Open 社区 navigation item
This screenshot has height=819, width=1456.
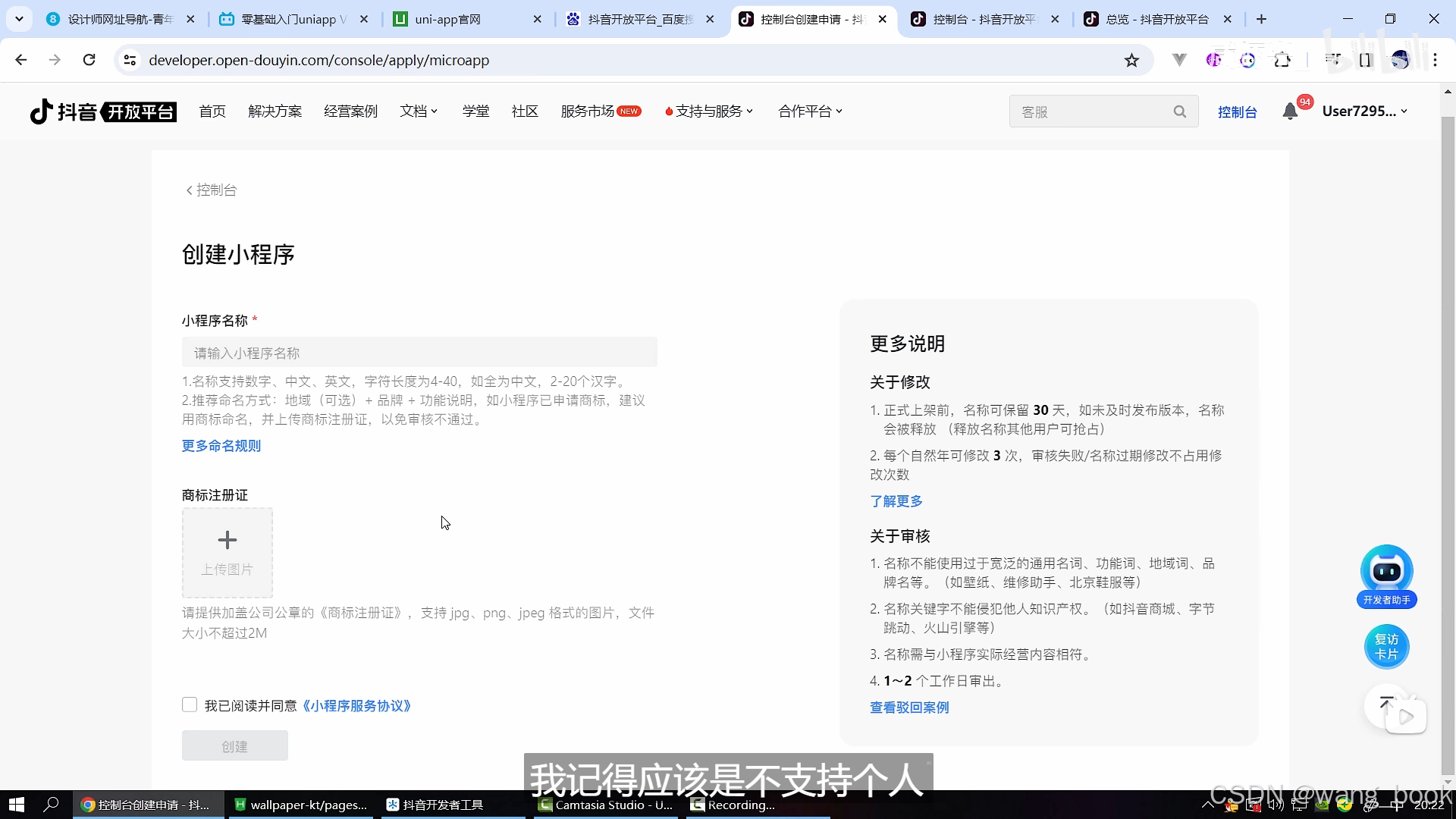pos(525,111)
